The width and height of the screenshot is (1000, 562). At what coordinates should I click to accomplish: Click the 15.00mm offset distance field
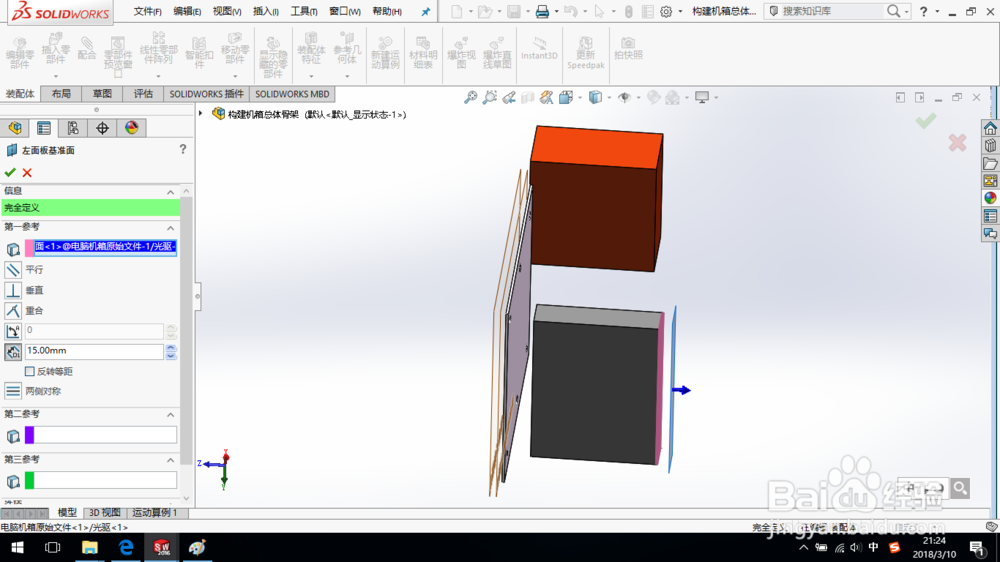pos(94,351)
